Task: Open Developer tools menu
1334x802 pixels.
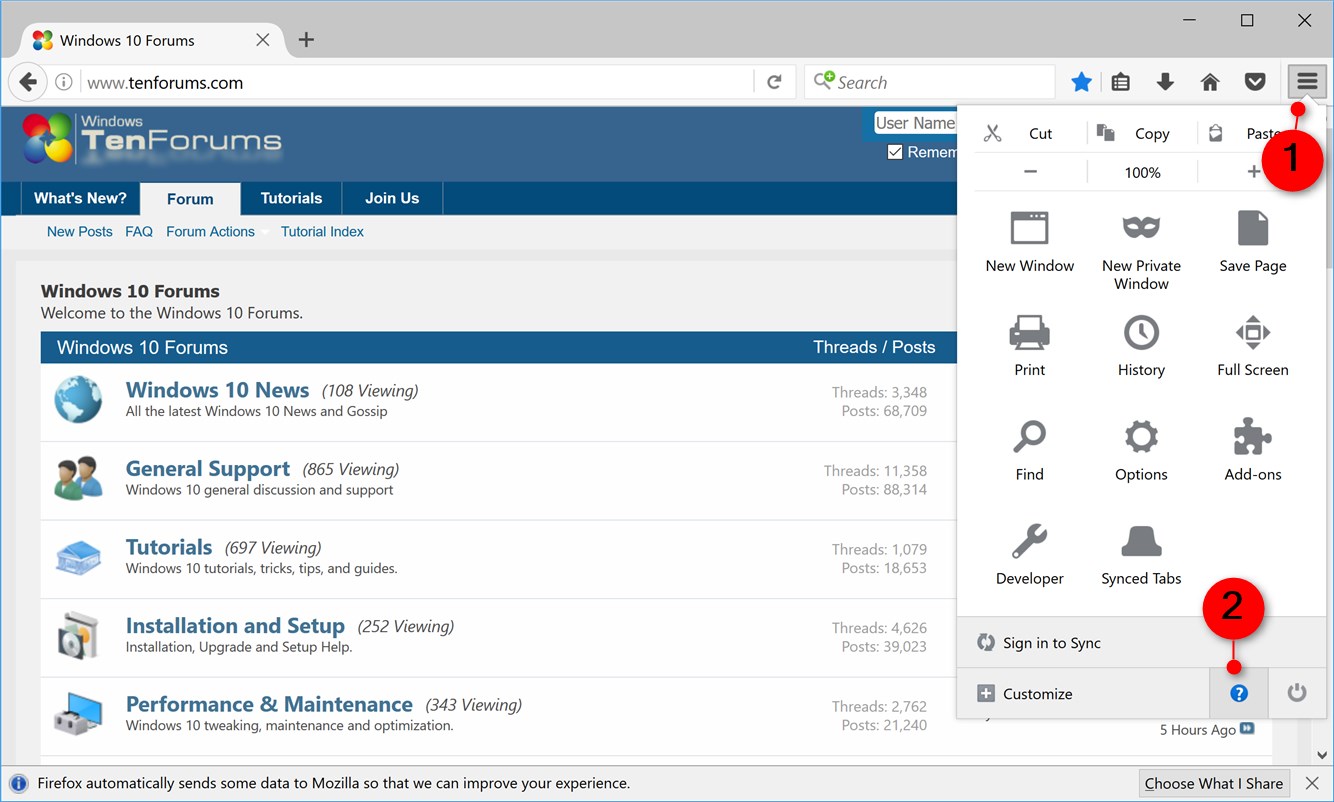Action: [x=1029, y=554]
